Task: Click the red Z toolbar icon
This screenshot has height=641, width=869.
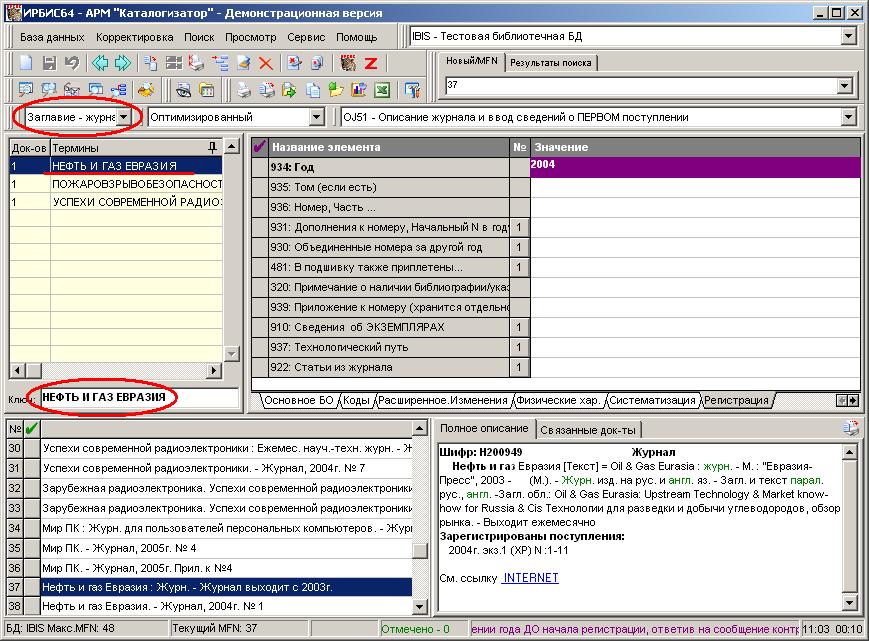Action: [x=371, y=63]
